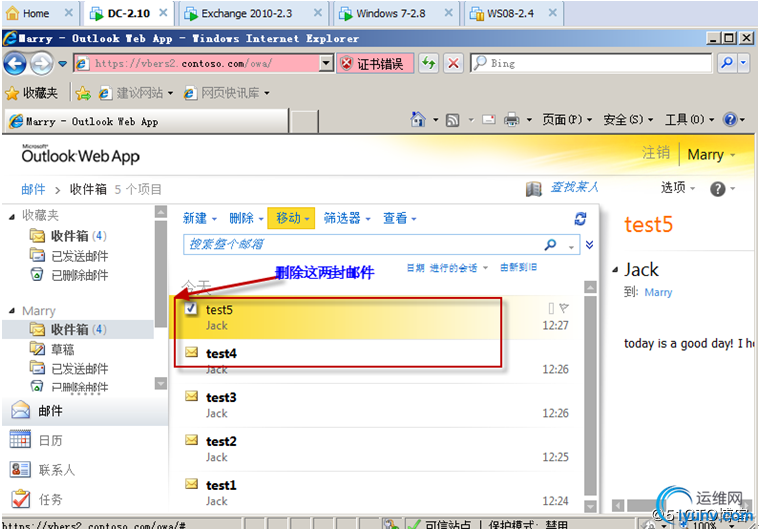Open the Filter (筛选器) dropdown

[347, 218]
